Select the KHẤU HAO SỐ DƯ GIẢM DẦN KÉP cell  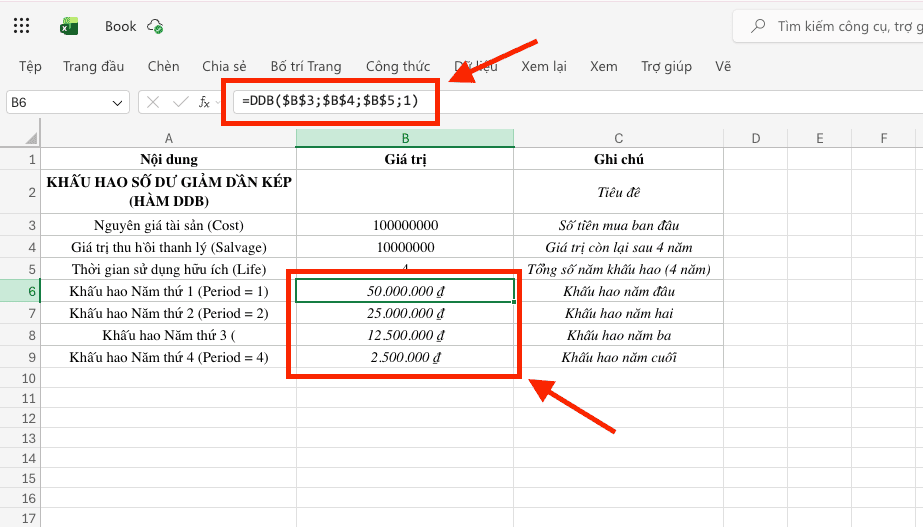168,192
